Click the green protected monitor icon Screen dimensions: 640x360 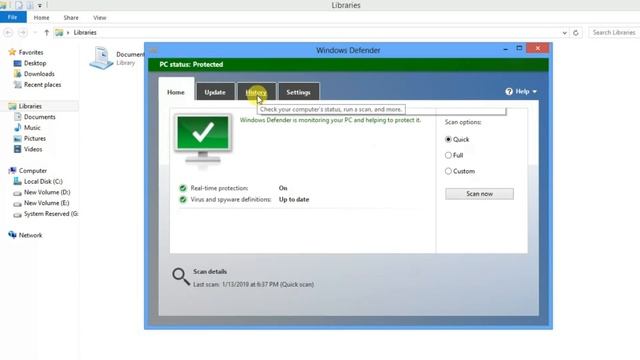203,139
